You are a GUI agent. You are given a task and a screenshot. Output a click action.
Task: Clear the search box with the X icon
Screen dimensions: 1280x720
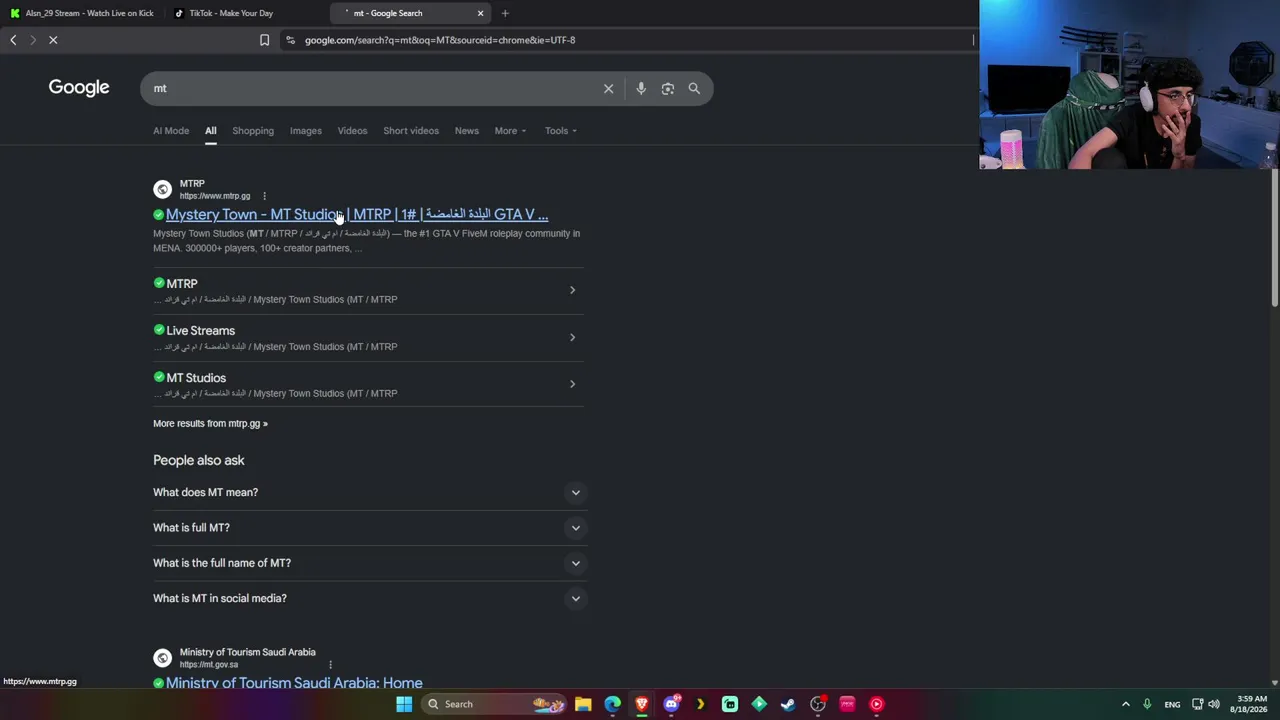pyautogui.click(x=608, y=88)
